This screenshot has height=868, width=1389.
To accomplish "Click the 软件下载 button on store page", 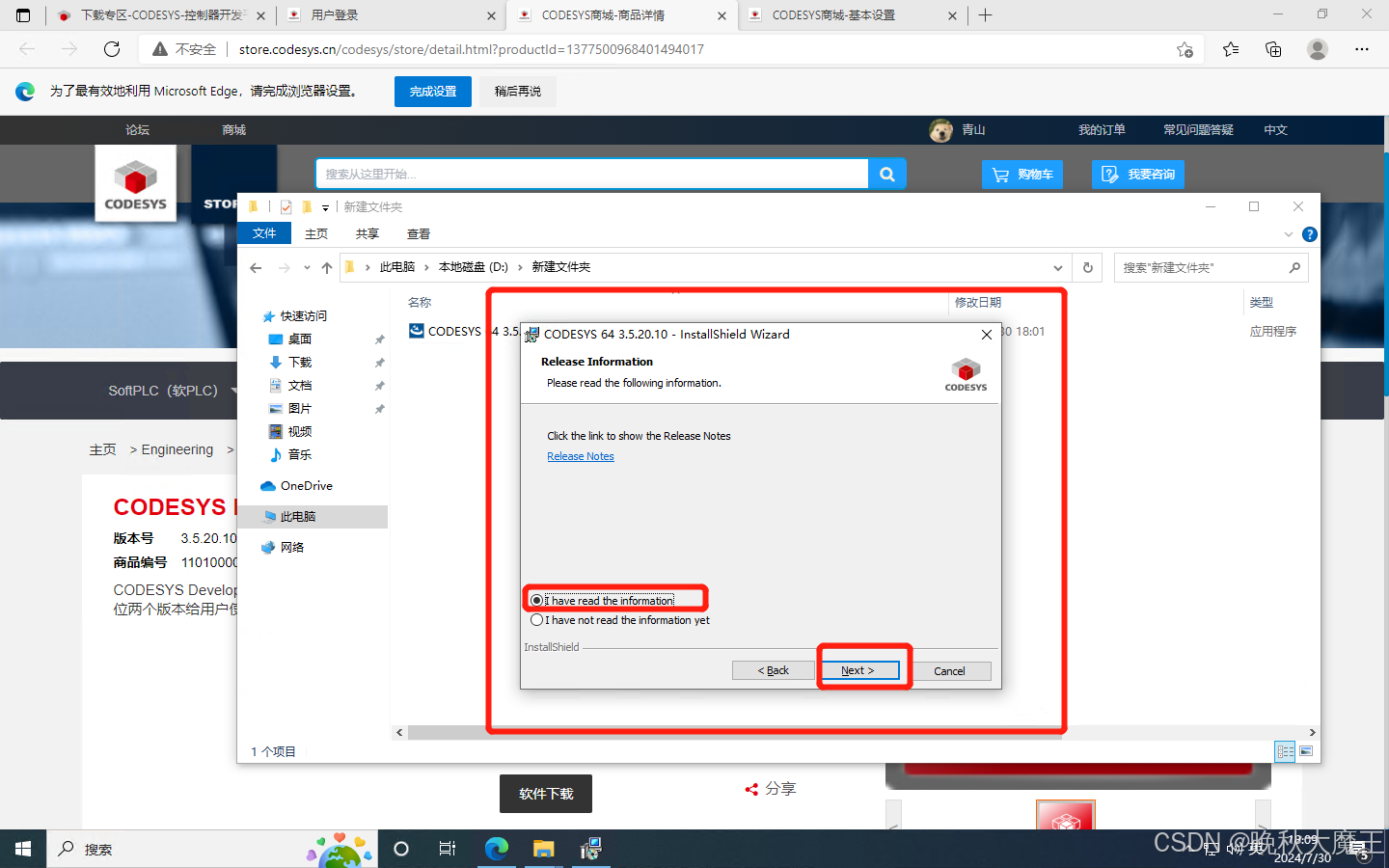I will pyautogui.click(x=546, y=794).
